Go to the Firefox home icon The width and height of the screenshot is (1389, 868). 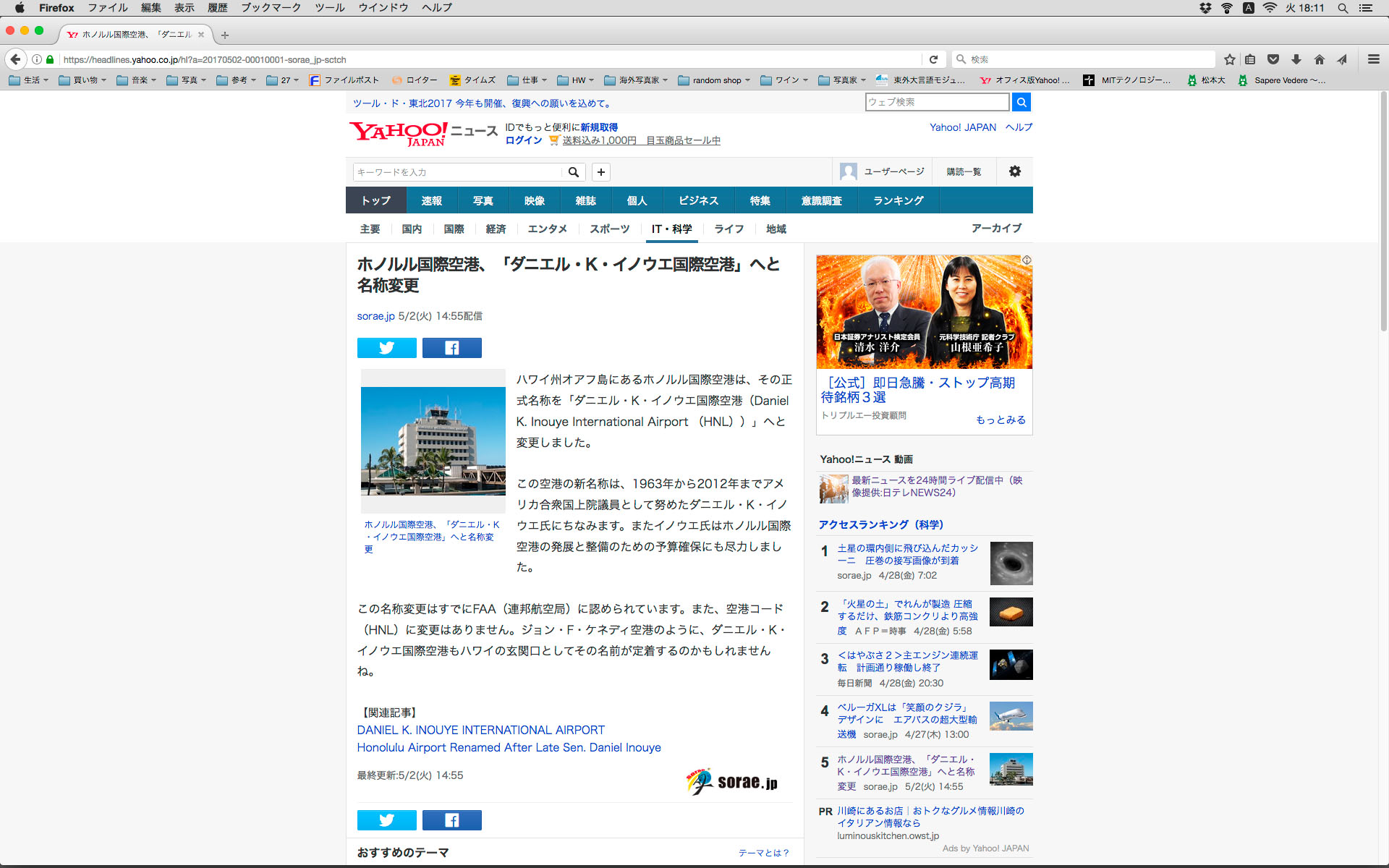pos(1320,59)
